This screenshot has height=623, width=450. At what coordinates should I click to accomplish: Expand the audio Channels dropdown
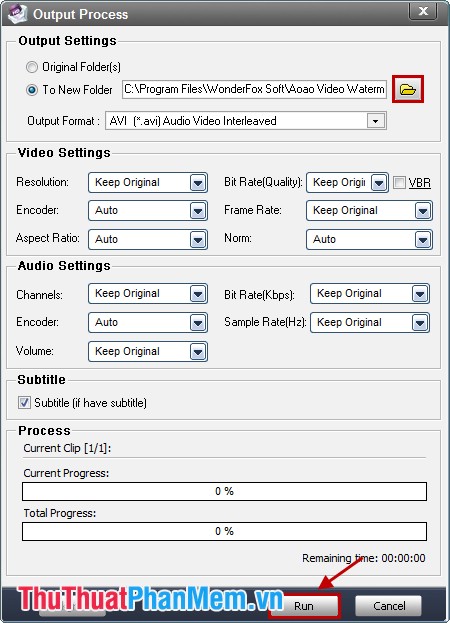coord(148,294)
